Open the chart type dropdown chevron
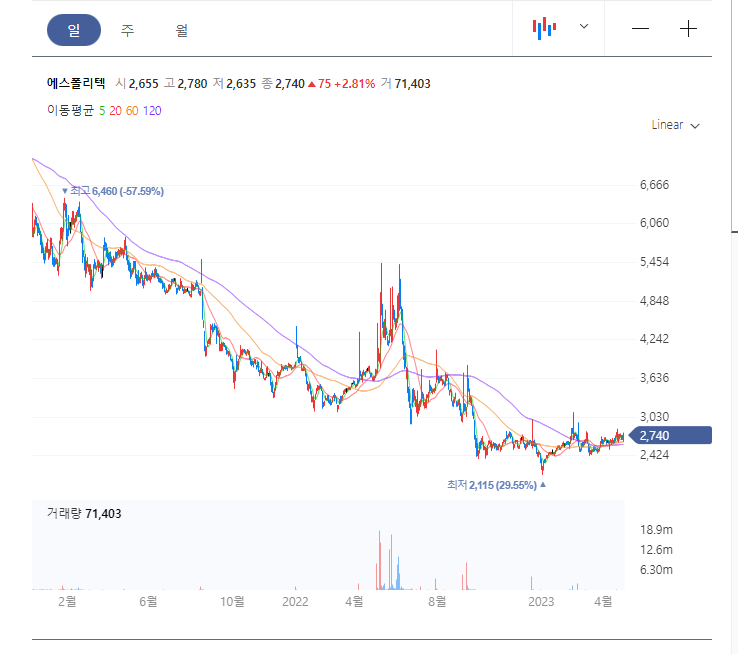The width and height of the screenshot is (738, 654). [x=584, y=26]
